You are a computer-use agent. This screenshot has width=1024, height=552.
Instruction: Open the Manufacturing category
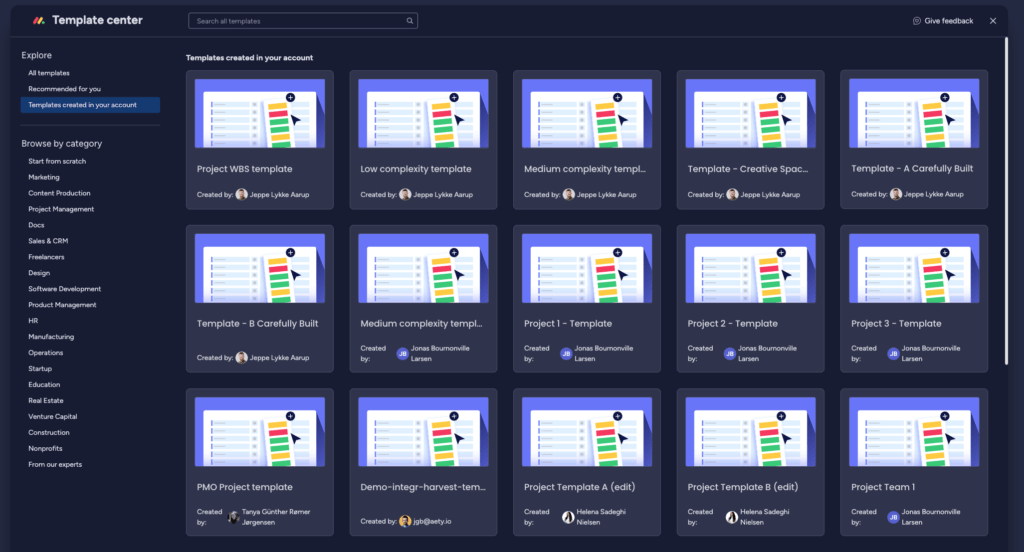51,336
